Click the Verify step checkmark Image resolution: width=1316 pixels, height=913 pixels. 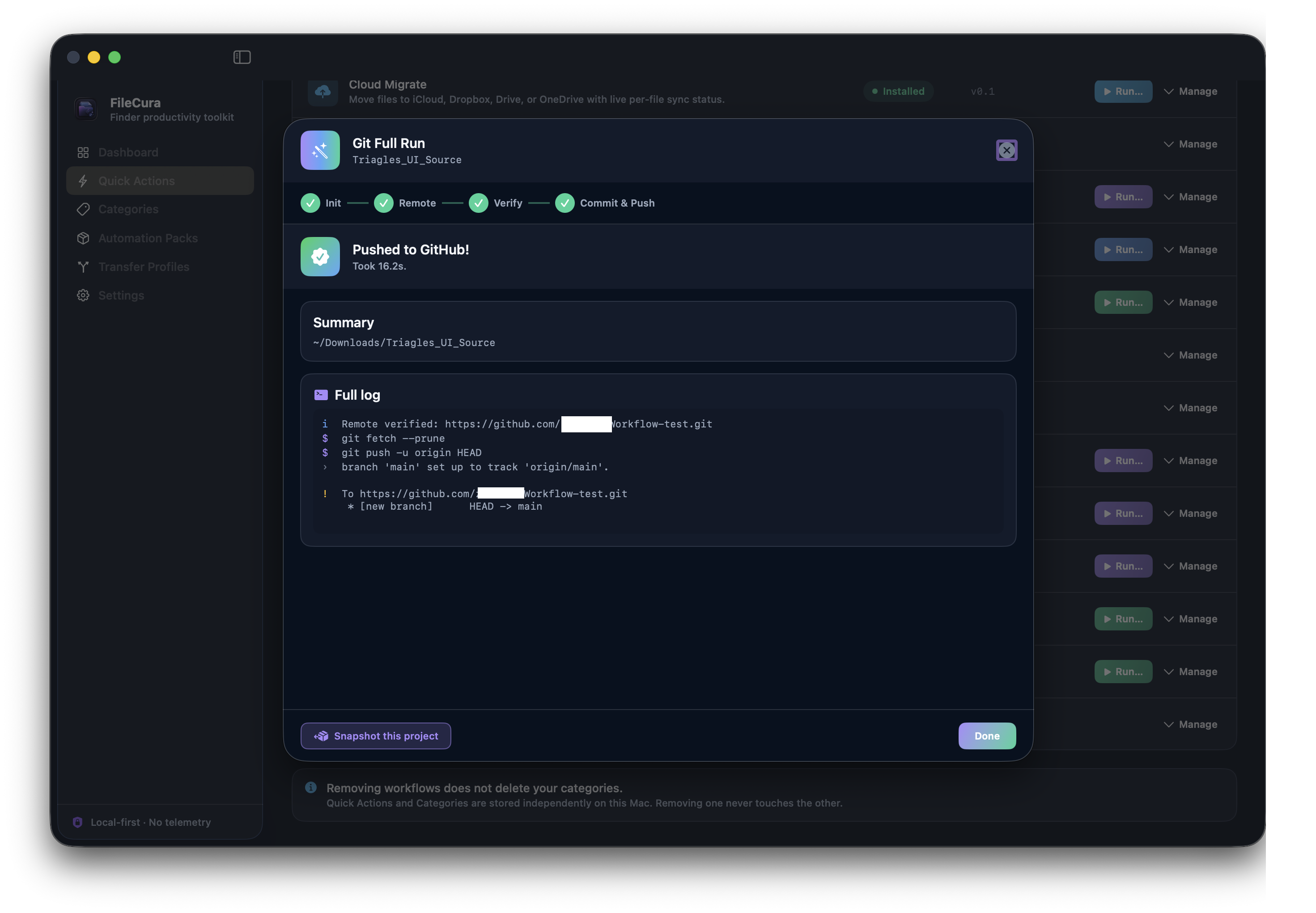point(478,203)
